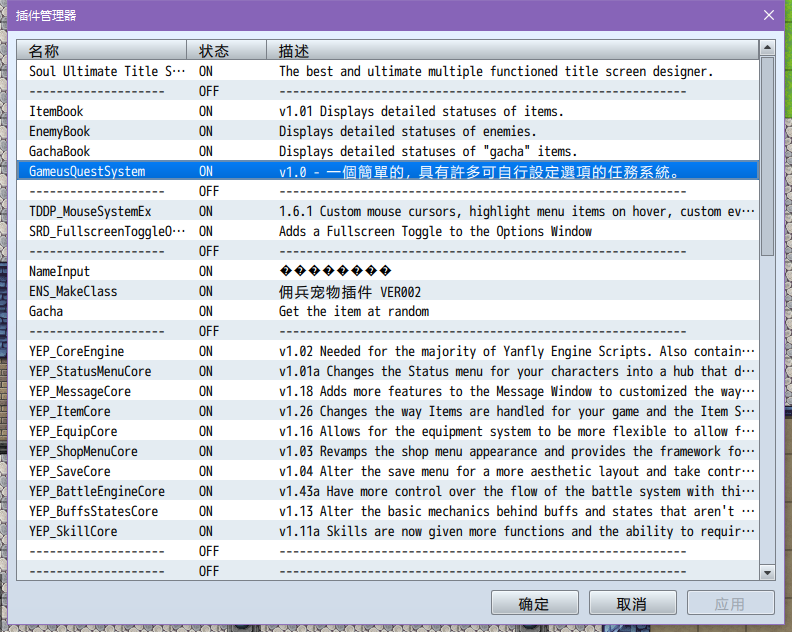Image resolution: width=792 pixels, height=632 pixels.
Task: Close the plugin manager window
Action: click(x=768, y=15)
